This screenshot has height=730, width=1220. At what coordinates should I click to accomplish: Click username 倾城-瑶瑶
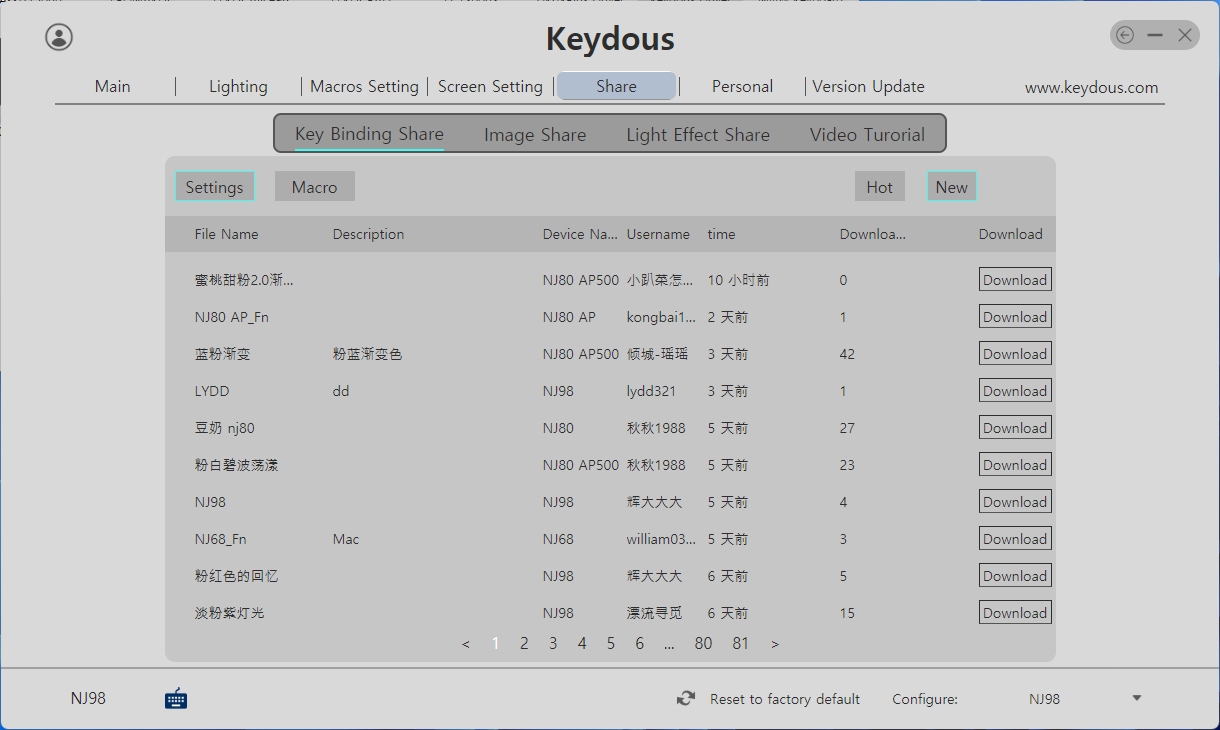(657, 354)
